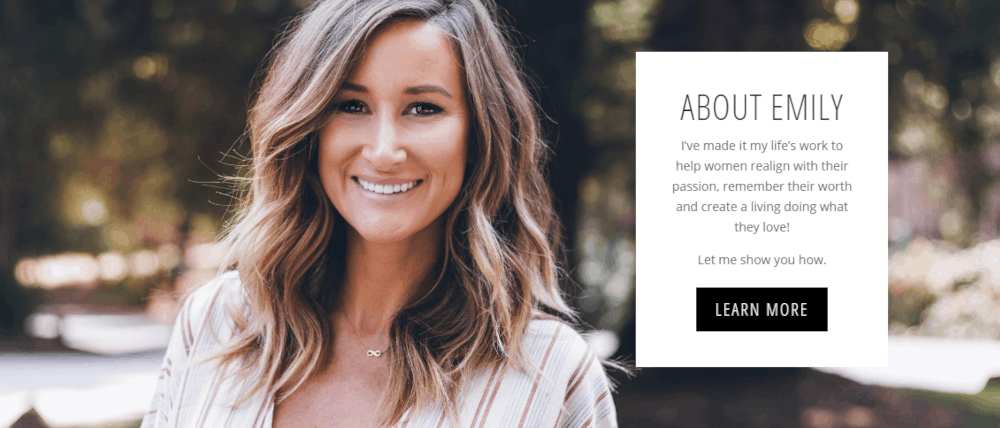Screen dimensions: 1000x428
Task: Click the "passion, remember their worth" line
Action: 761,186
